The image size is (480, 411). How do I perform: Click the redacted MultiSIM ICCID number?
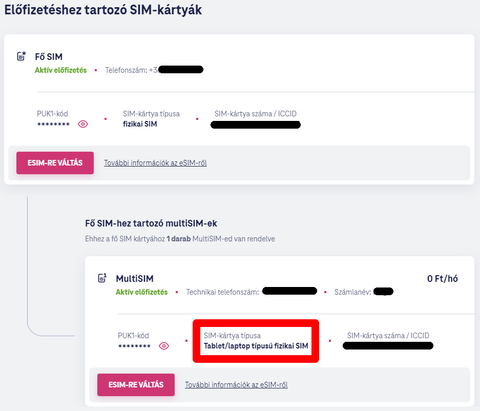(388, 346)
